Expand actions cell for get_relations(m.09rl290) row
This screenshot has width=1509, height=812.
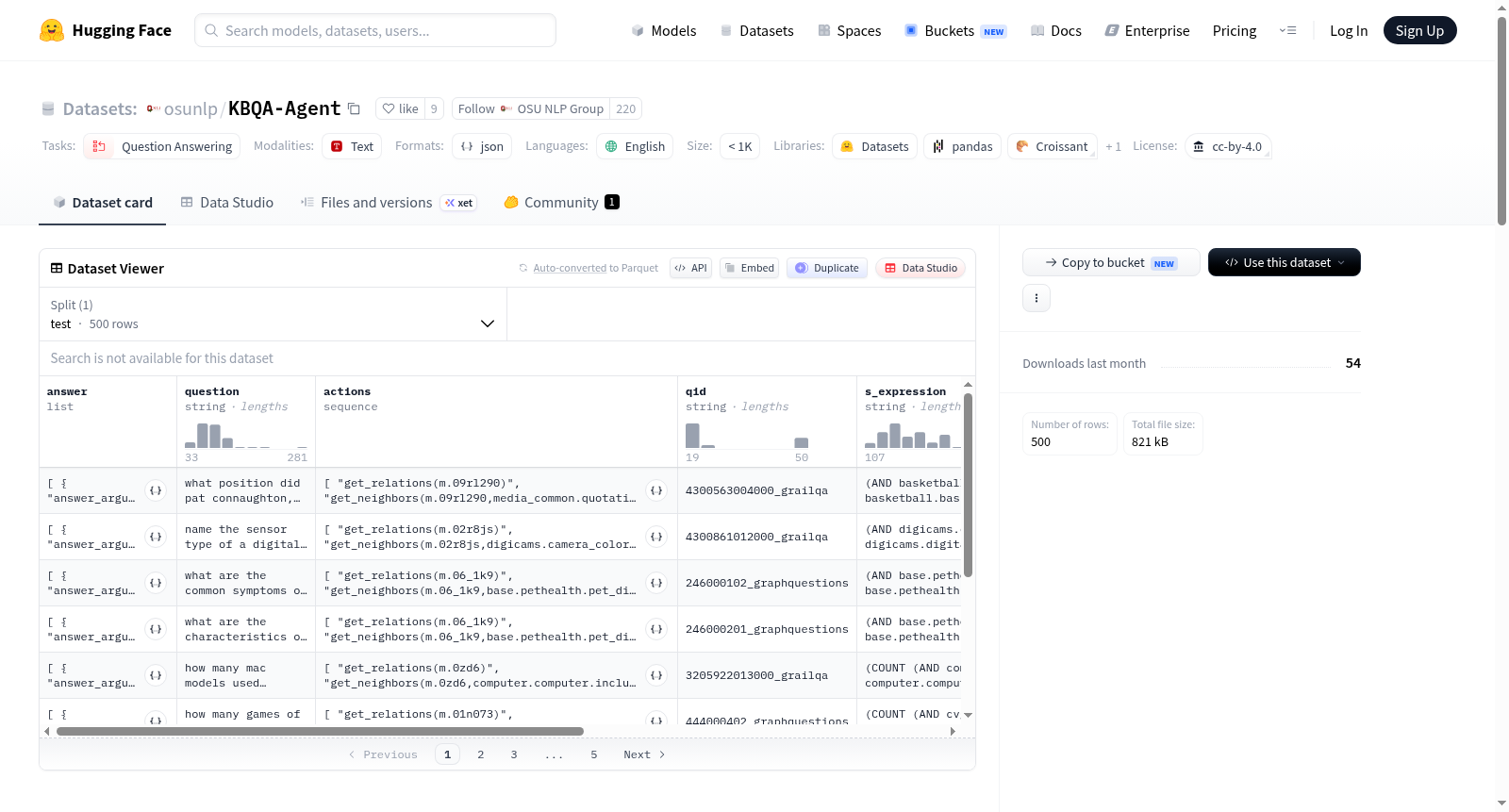coord(656,490)
